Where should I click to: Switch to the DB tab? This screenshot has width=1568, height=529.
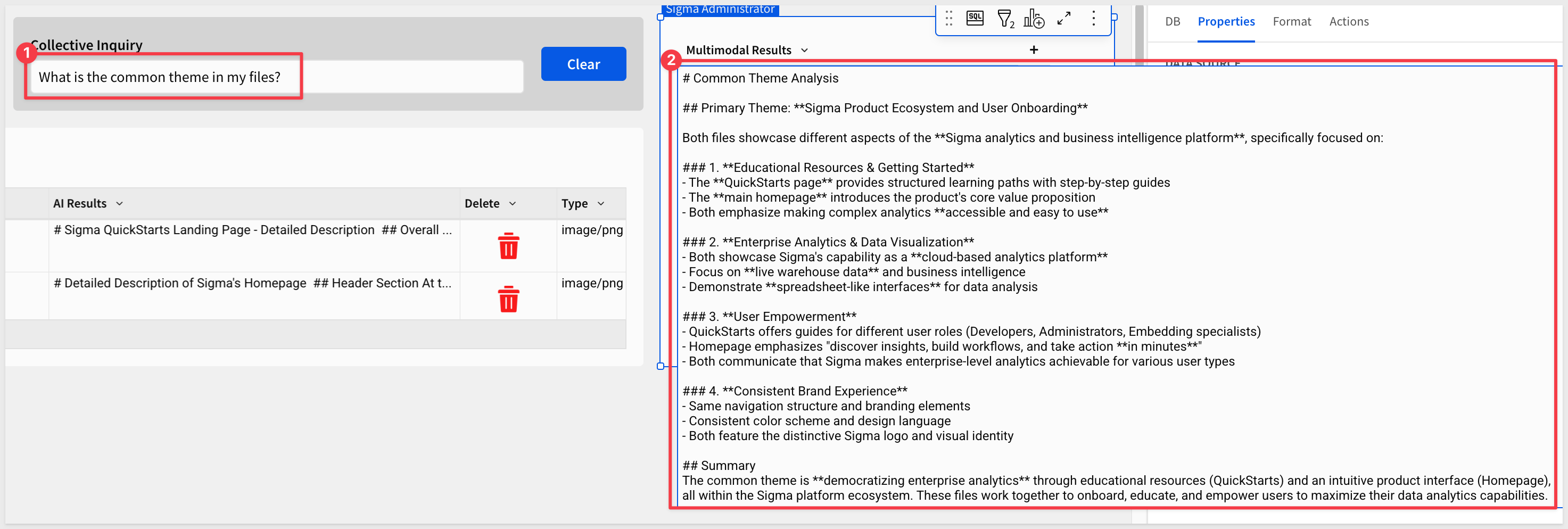click(1173, 21)
